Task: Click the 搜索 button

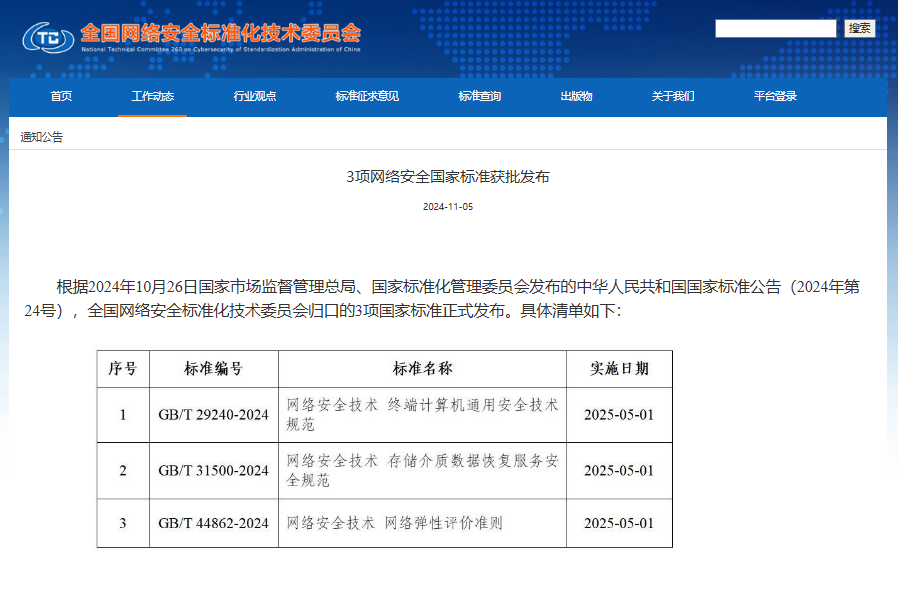Action: click(x=860, y=28)
